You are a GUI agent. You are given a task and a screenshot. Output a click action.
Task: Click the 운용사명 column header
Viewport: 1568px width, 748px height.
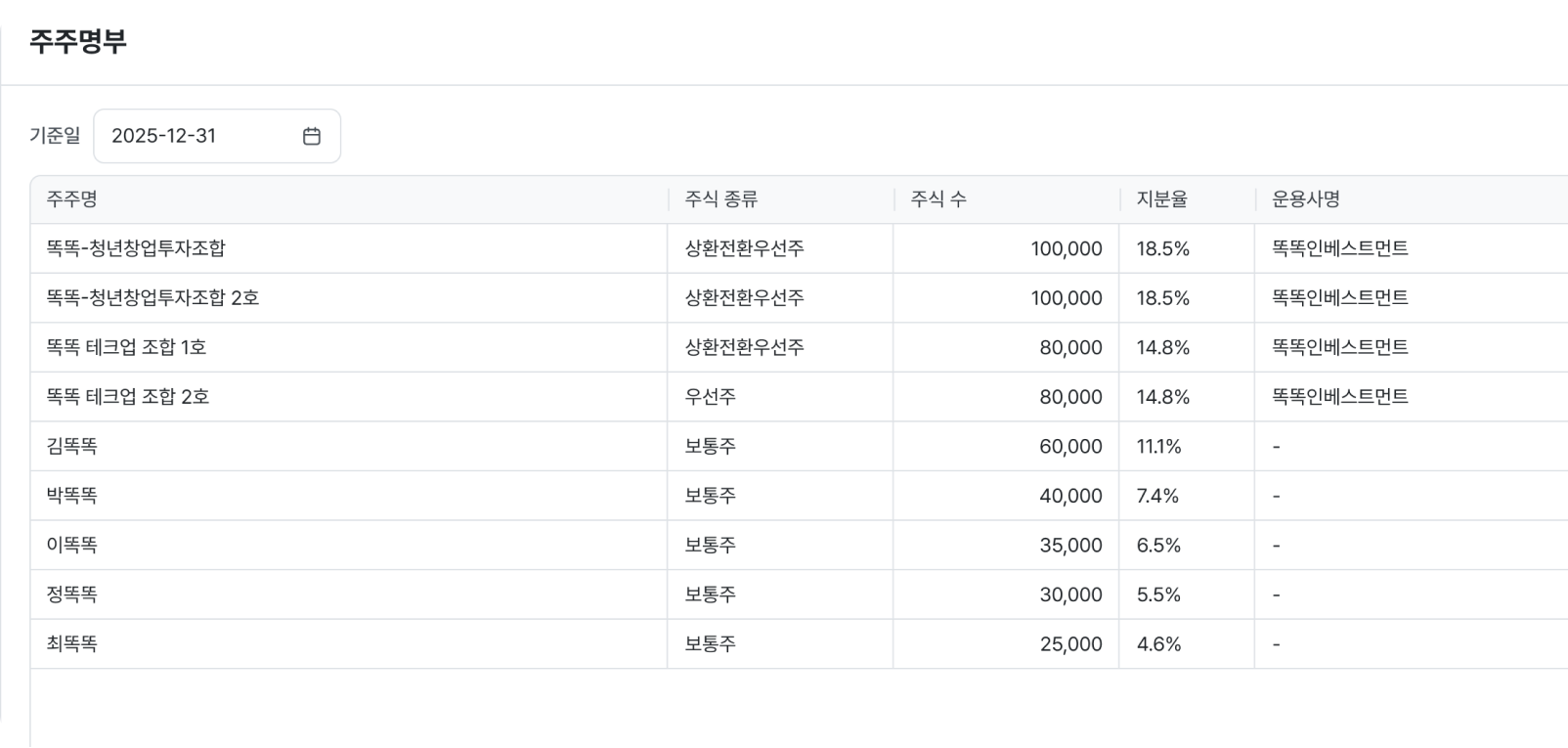click(x=1305, y=199)
